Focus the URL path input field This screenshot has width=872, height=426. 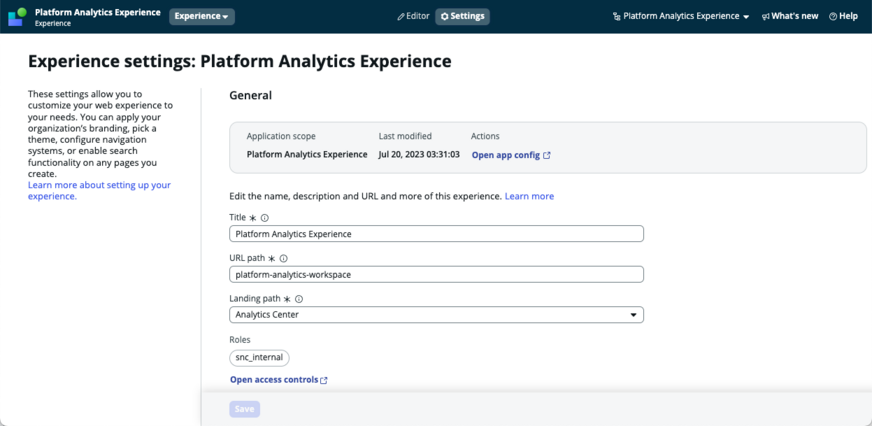pyautogui.click(x=437, y=274)
